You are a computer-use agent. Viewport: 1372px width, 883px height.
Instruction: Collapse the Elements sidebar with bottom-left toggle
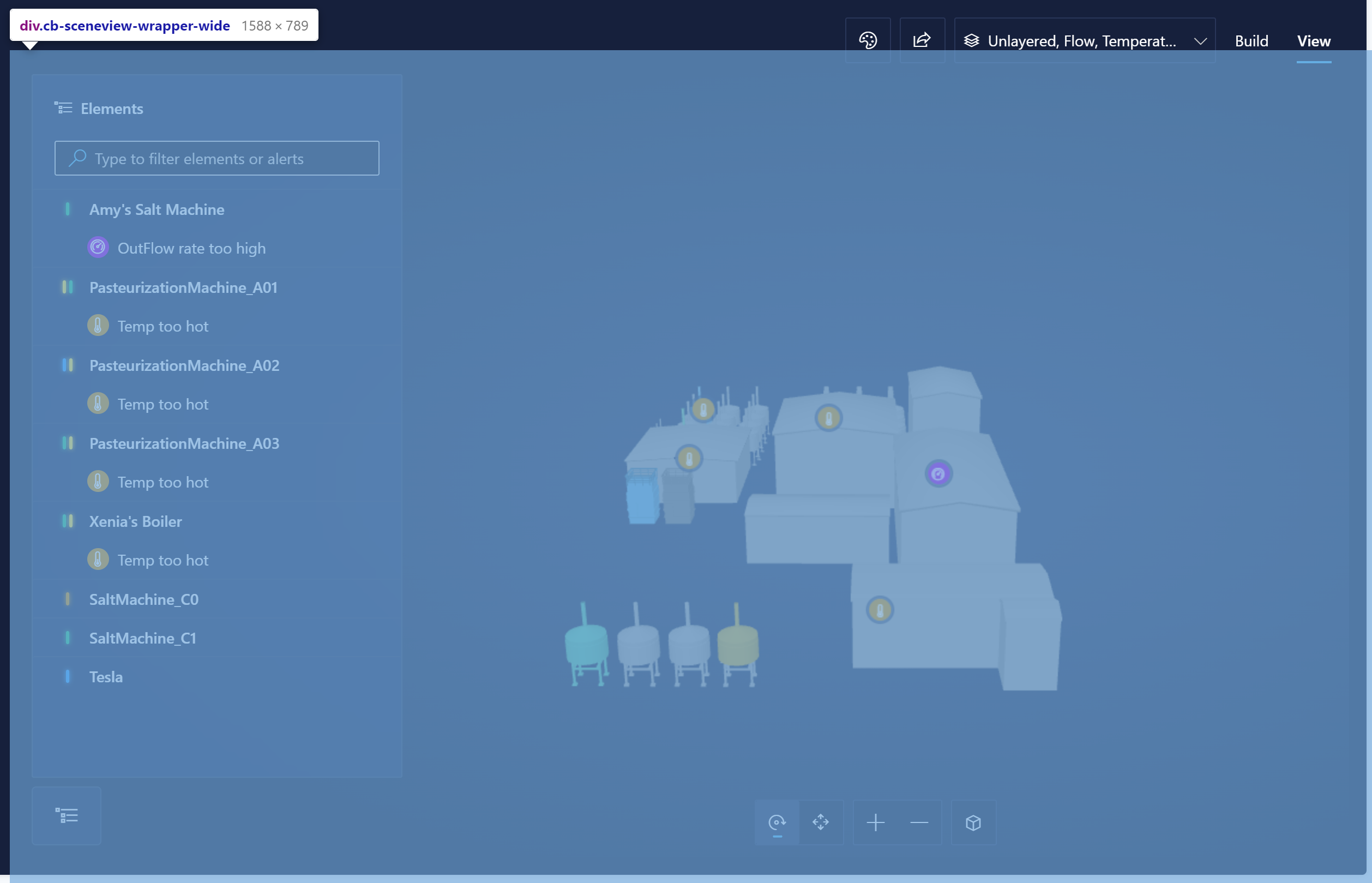(67, 815)
